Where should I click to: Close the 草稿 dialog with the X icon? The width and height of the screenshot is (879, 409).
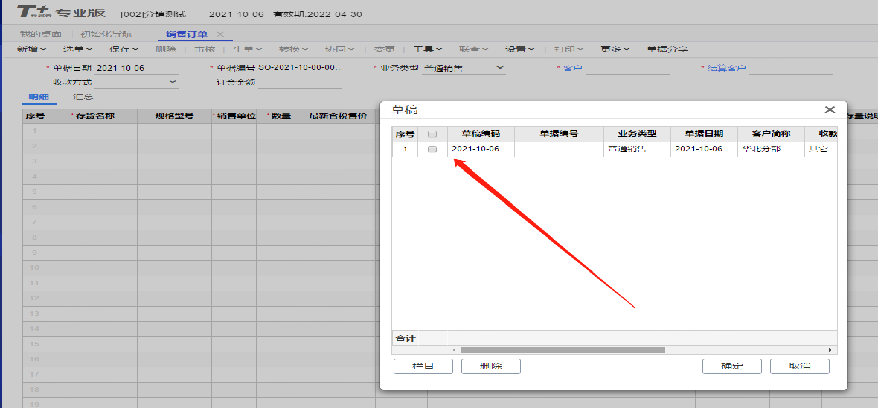[x=829, y=110]
